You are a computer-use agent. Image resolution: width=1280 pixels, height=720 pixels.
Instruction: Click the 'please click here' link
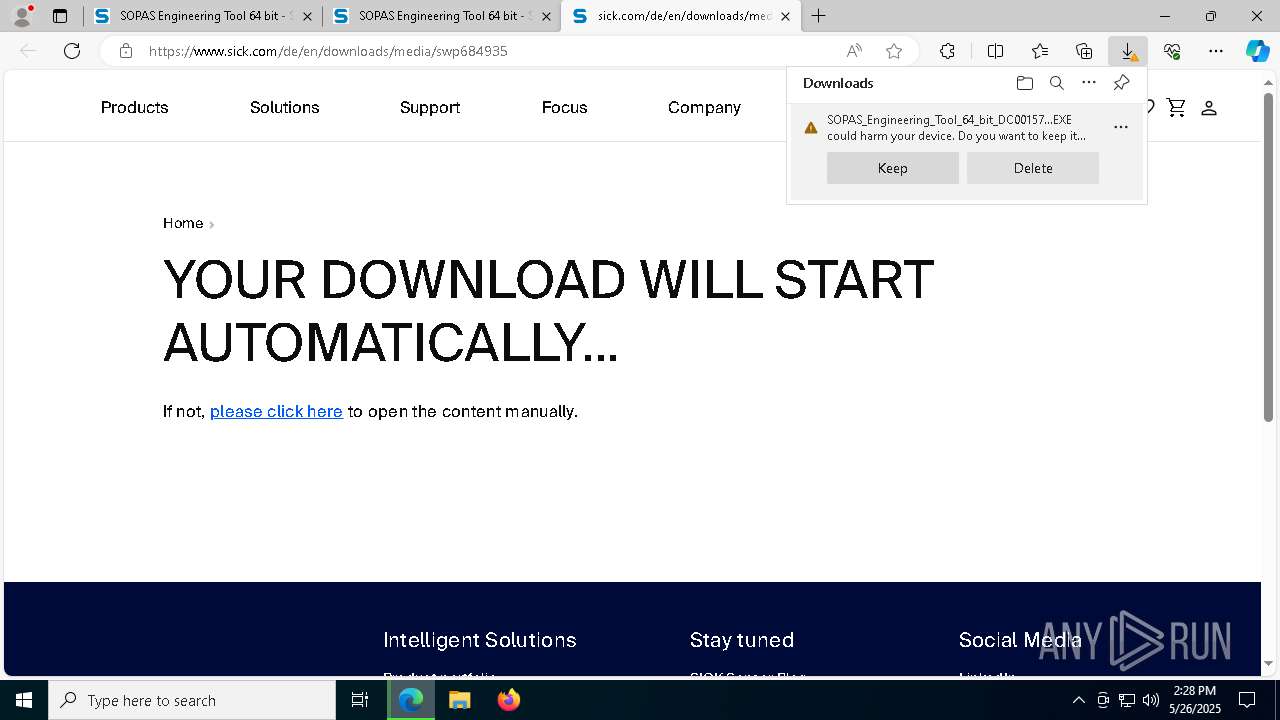[276, 411]
